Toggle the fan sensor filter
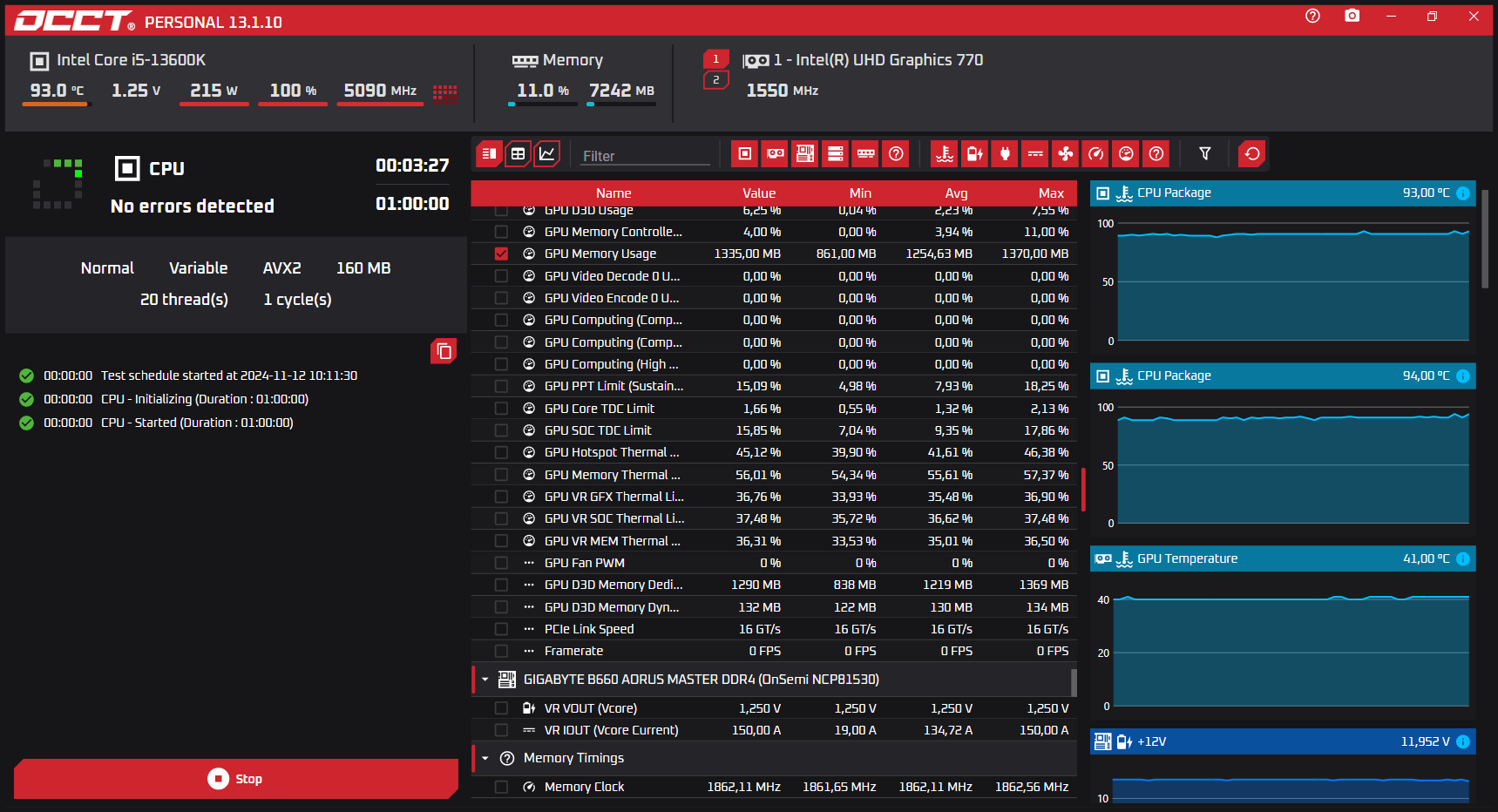1498x812 pixels. coord(1065,154)
